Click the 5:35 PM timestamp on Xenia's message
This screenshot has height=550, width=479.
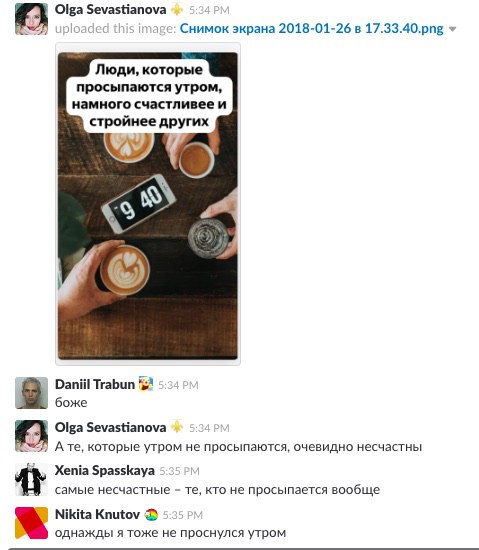(180, 471)
